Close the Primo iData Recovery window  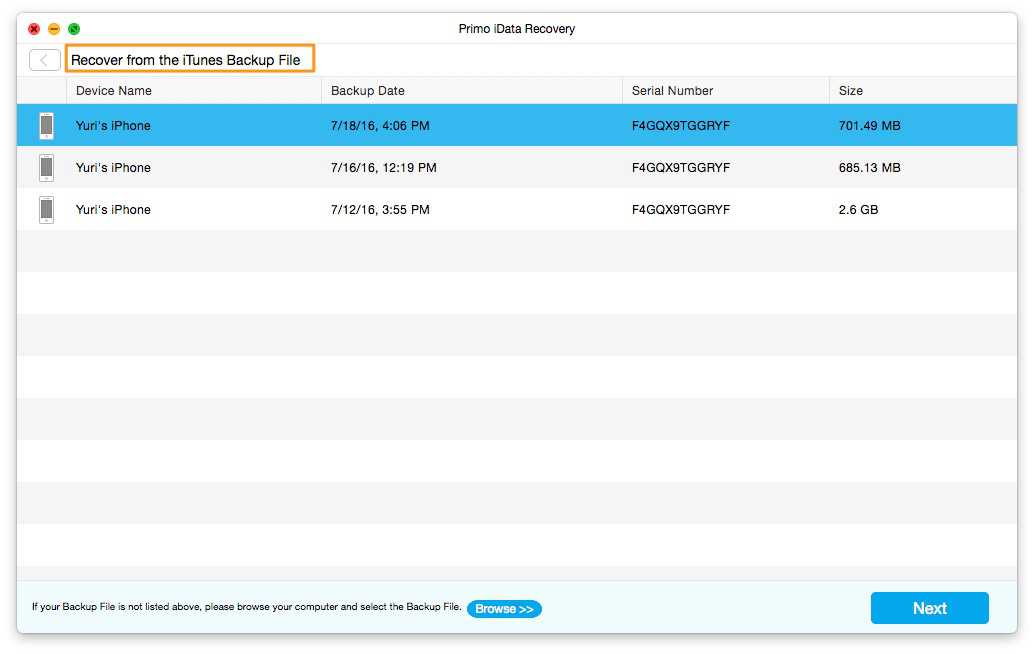(x=34, y=29)
